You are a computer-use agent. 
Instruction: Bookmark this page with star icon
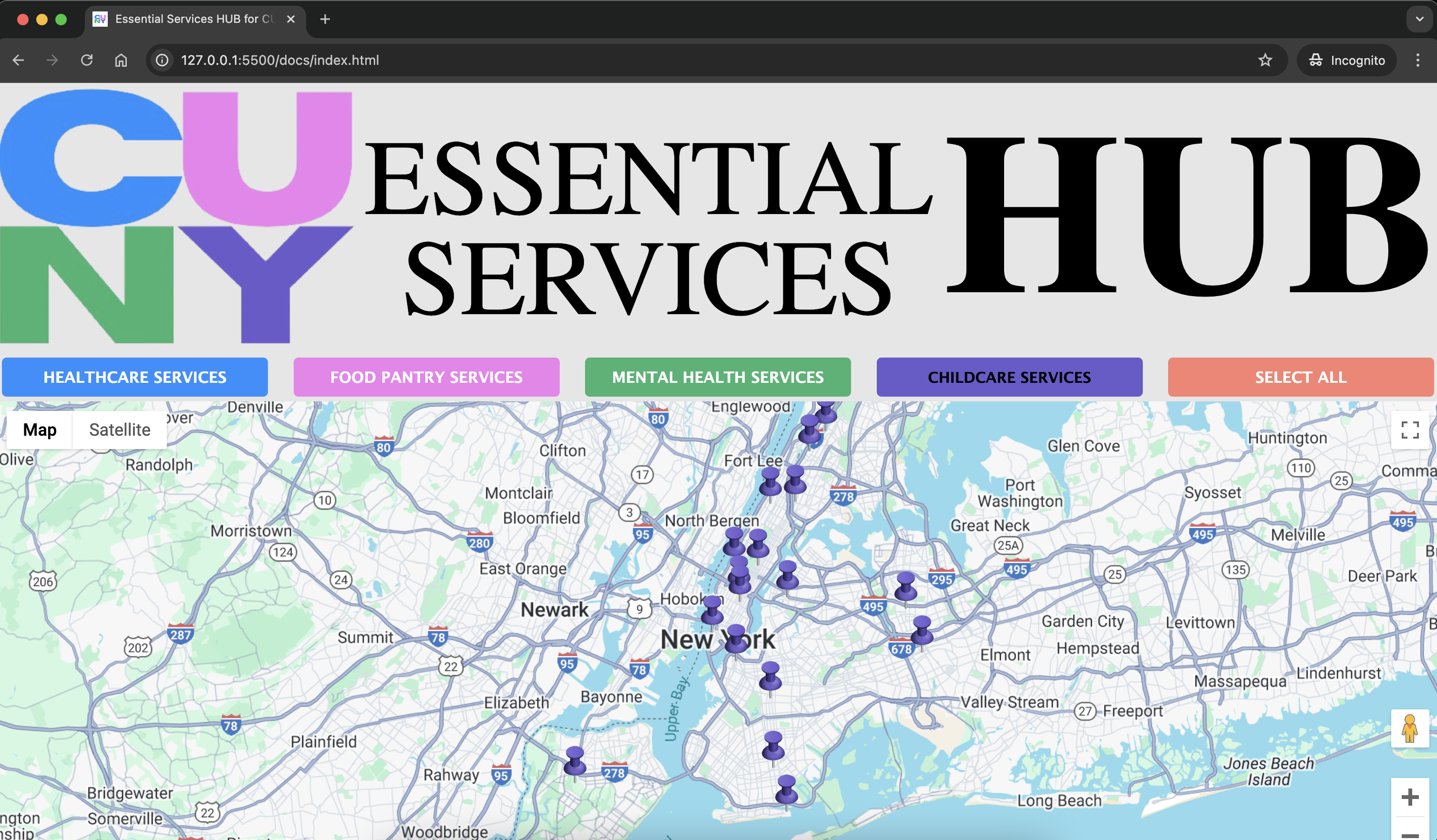coord(1265,60)
